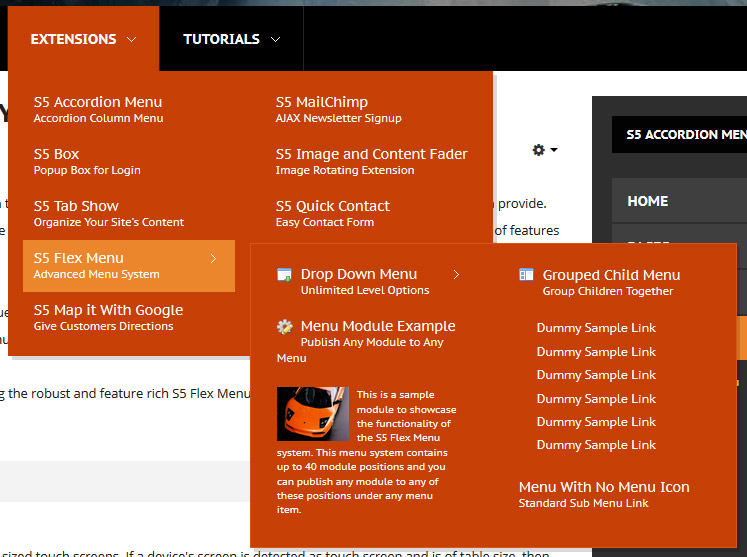This screenshot has width=747, height=557.
Task: Open the S5 Accordion Menu item
Action: point(98,108)
